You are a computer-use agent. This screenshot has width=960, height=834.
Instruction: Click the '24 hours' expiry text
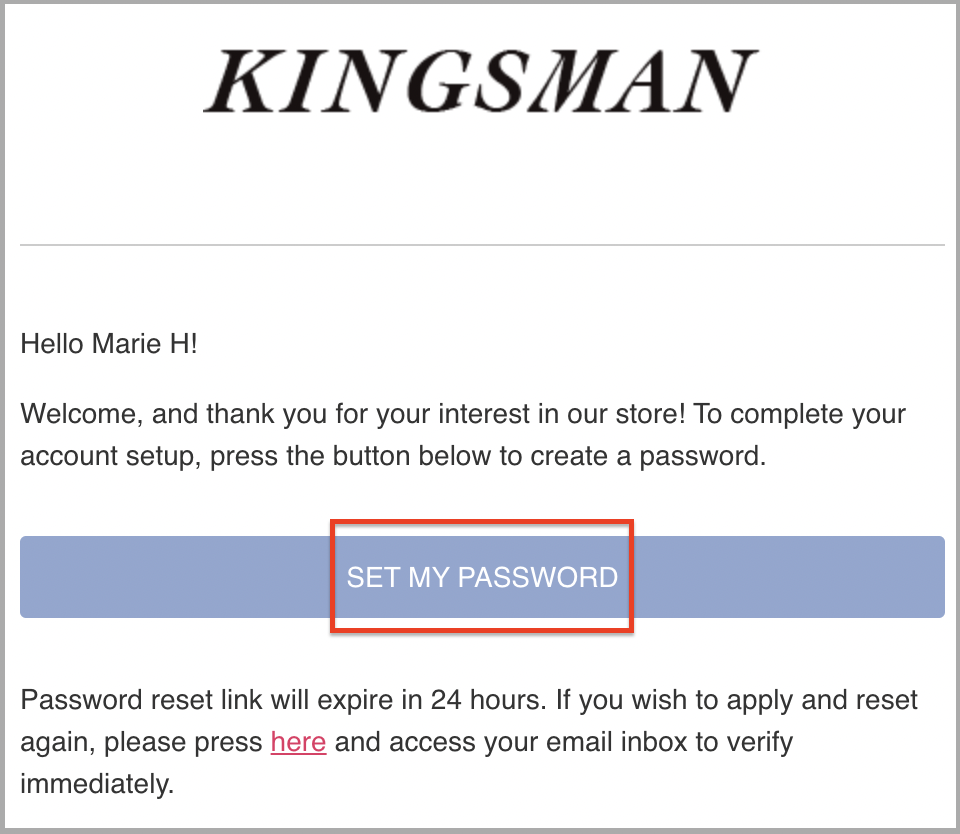click(x=488, y=700)
